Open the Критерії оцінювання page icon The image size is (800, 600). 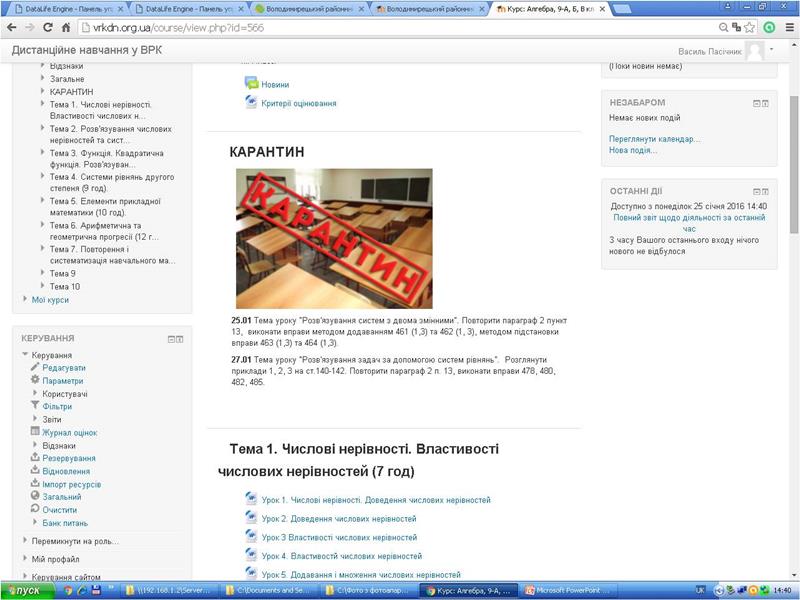(251, 102)
